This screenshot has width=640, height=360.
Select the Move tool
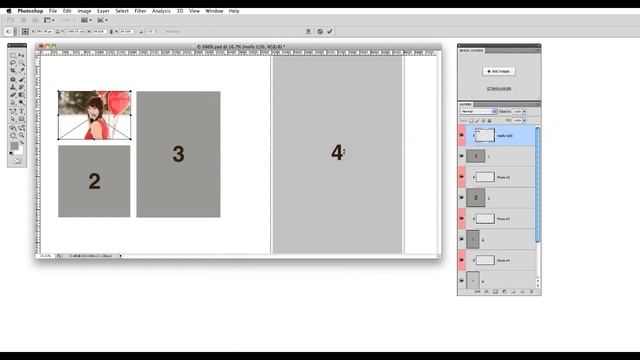coord(21,55)
